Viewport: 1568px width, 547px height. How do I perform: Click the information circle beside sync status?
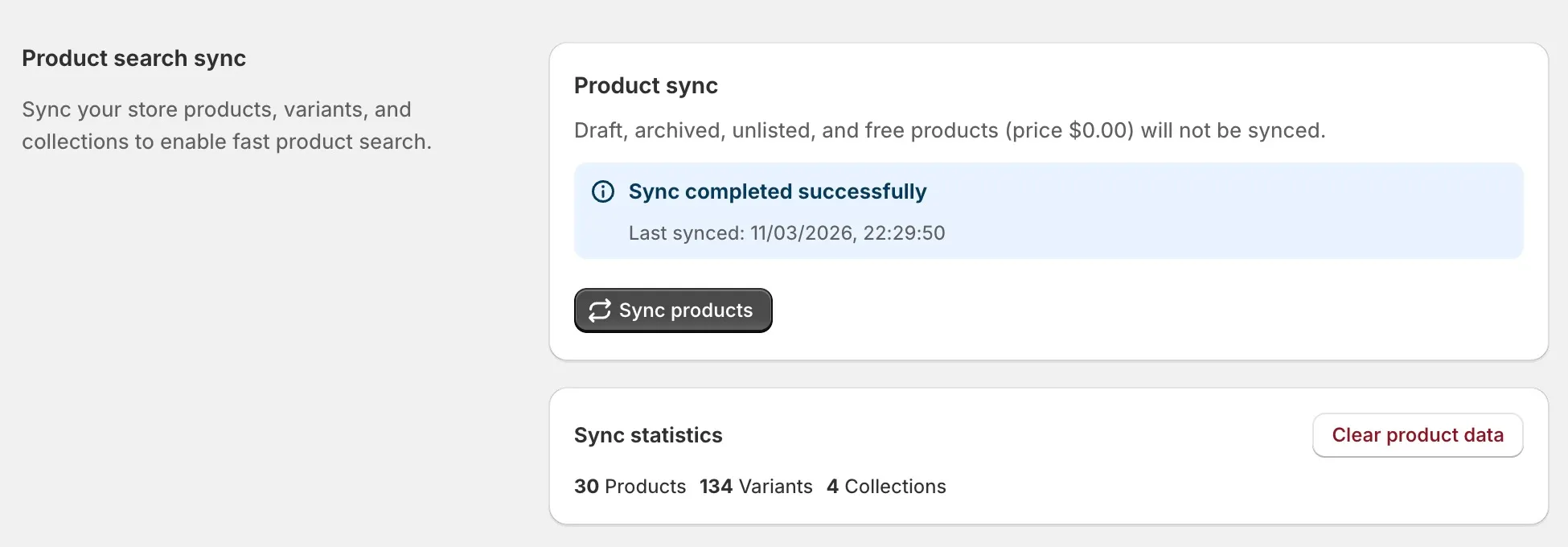click(603, 191)
